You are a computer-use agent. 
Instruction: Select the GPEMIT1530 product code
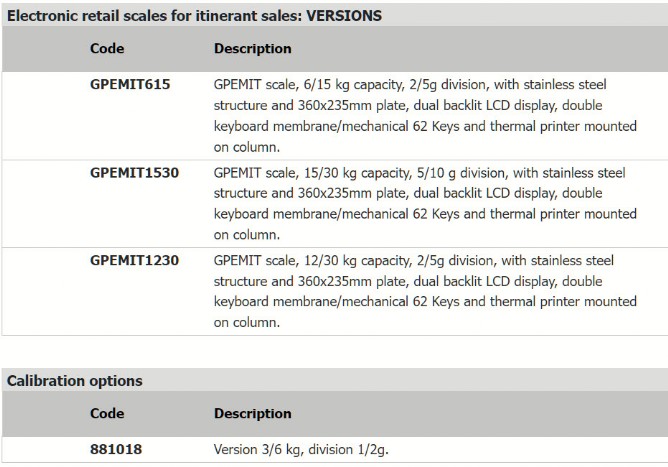click(134, 173)
